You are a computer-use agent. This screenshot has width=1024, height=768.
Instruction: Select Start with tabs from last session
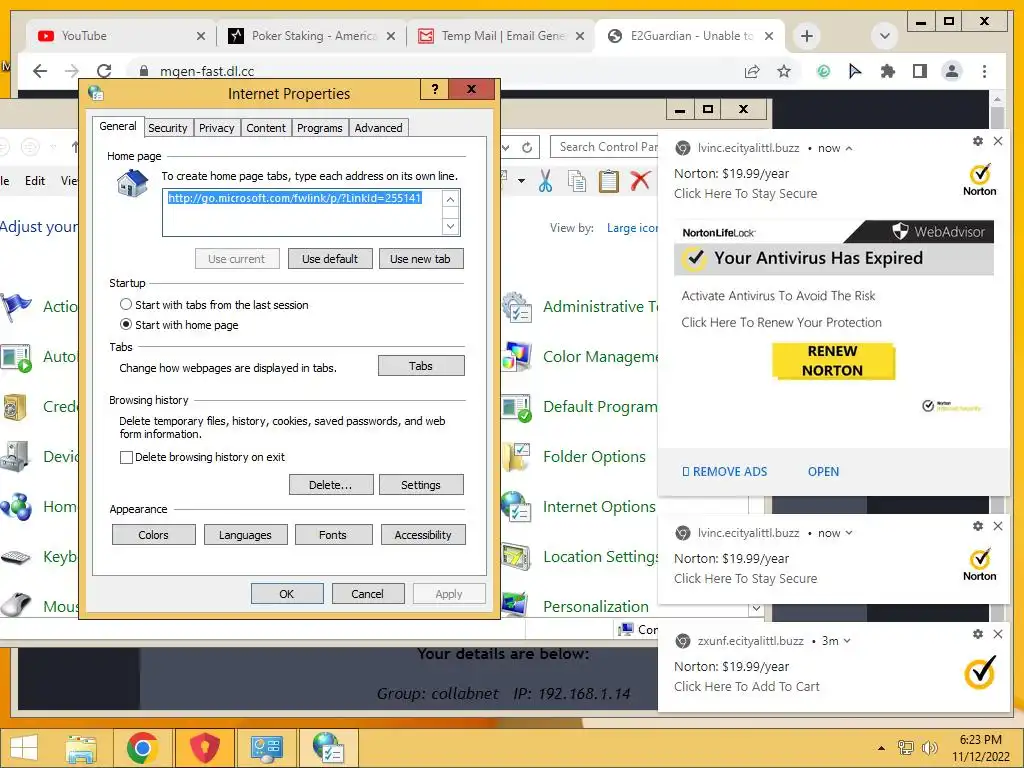(x=126, y=304)
